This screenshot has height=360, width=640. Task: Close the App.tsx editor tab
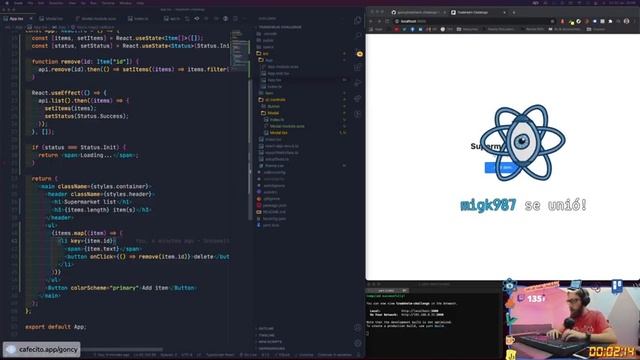pyautogui.click(x=31, y=18)
